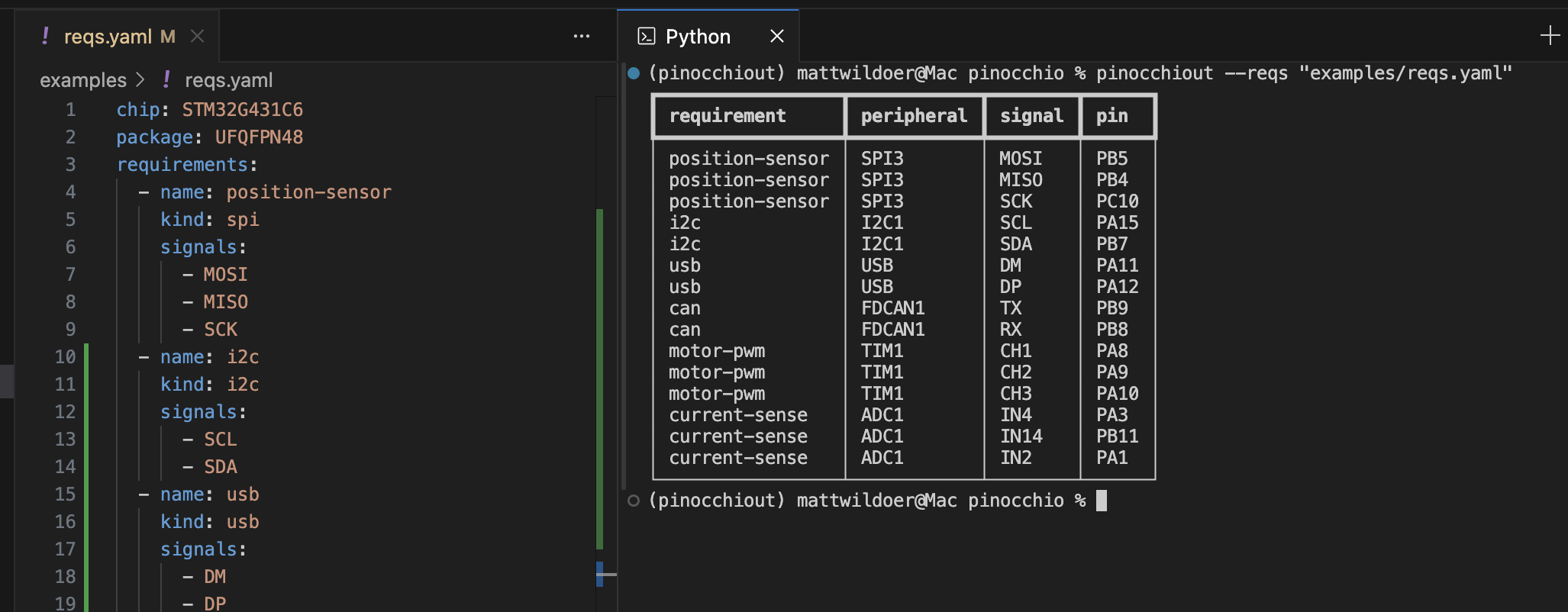Expand the breadcrumb chevron after examples
1568x612 pixels.
click(140, 80)
